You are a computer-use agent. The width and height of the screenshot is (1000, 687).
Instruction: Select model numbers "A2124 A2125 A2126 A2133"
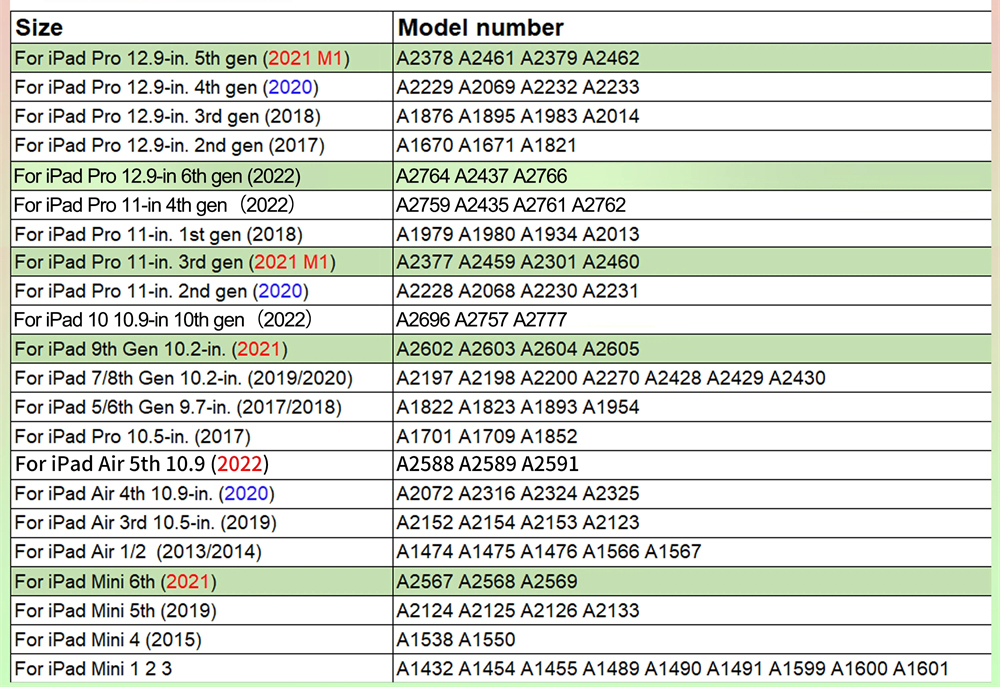point(517,611)
